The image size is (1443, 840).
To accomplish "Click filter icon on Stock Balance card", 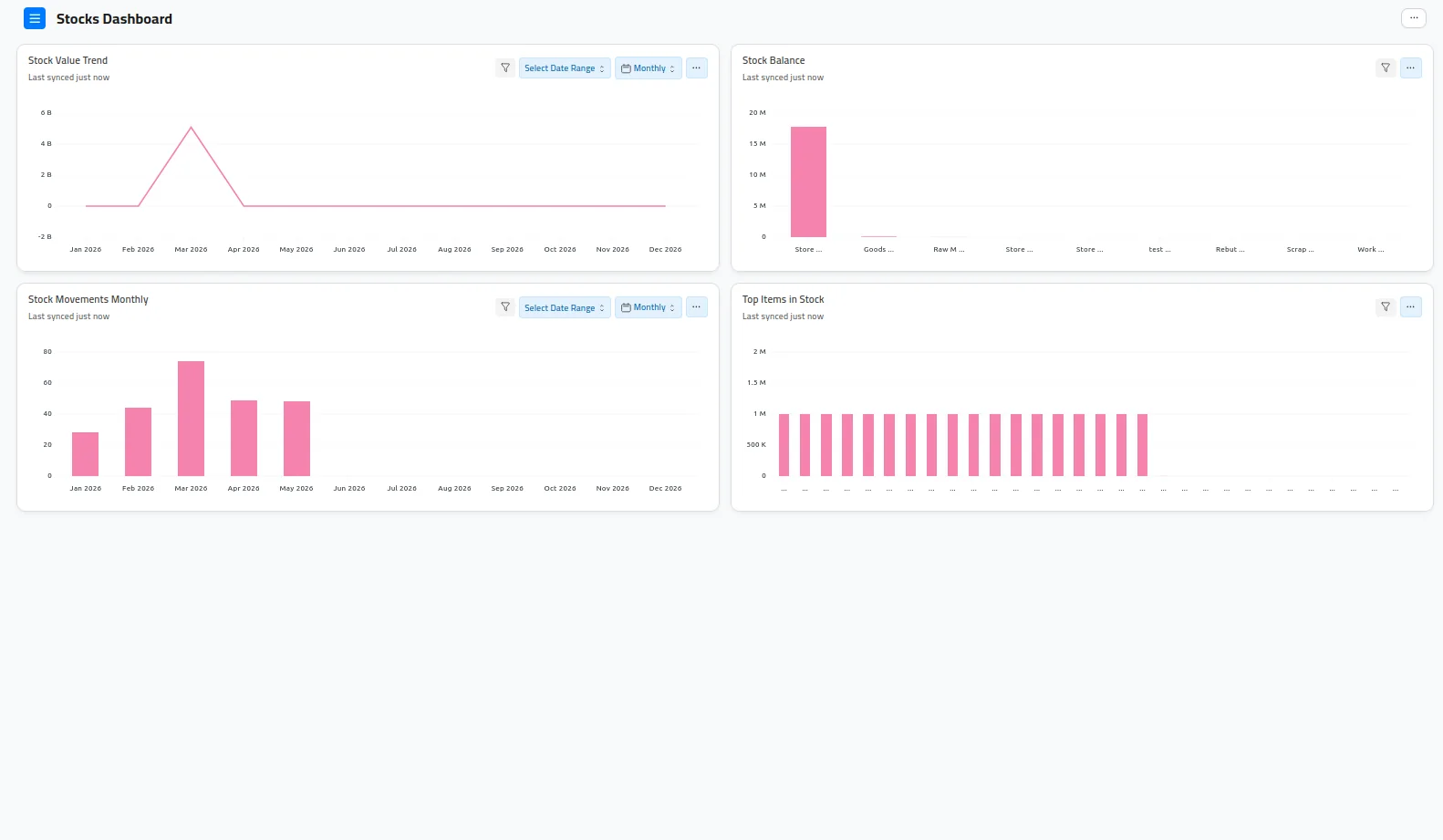I will click(x=1386, y=68).
